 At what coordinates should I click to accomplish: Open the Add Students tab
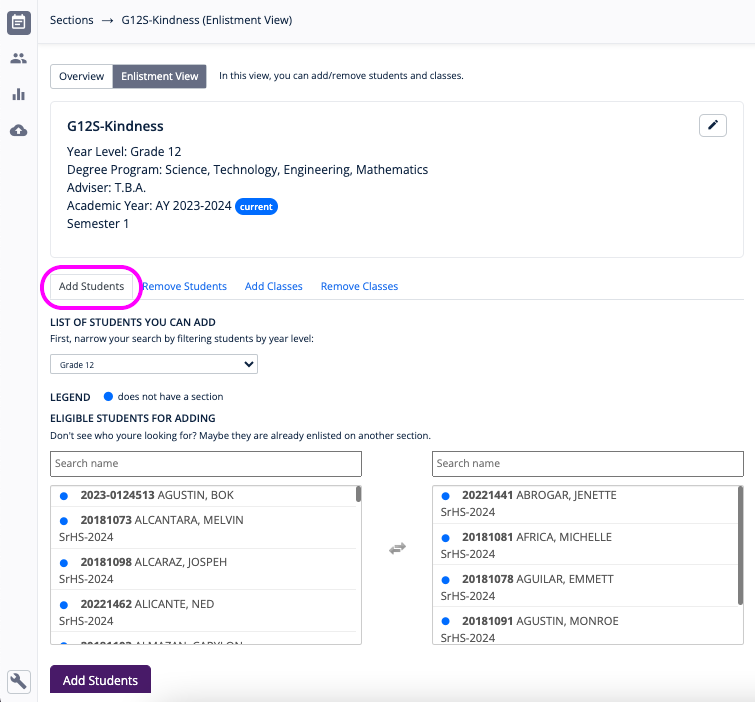coord(91,286)
